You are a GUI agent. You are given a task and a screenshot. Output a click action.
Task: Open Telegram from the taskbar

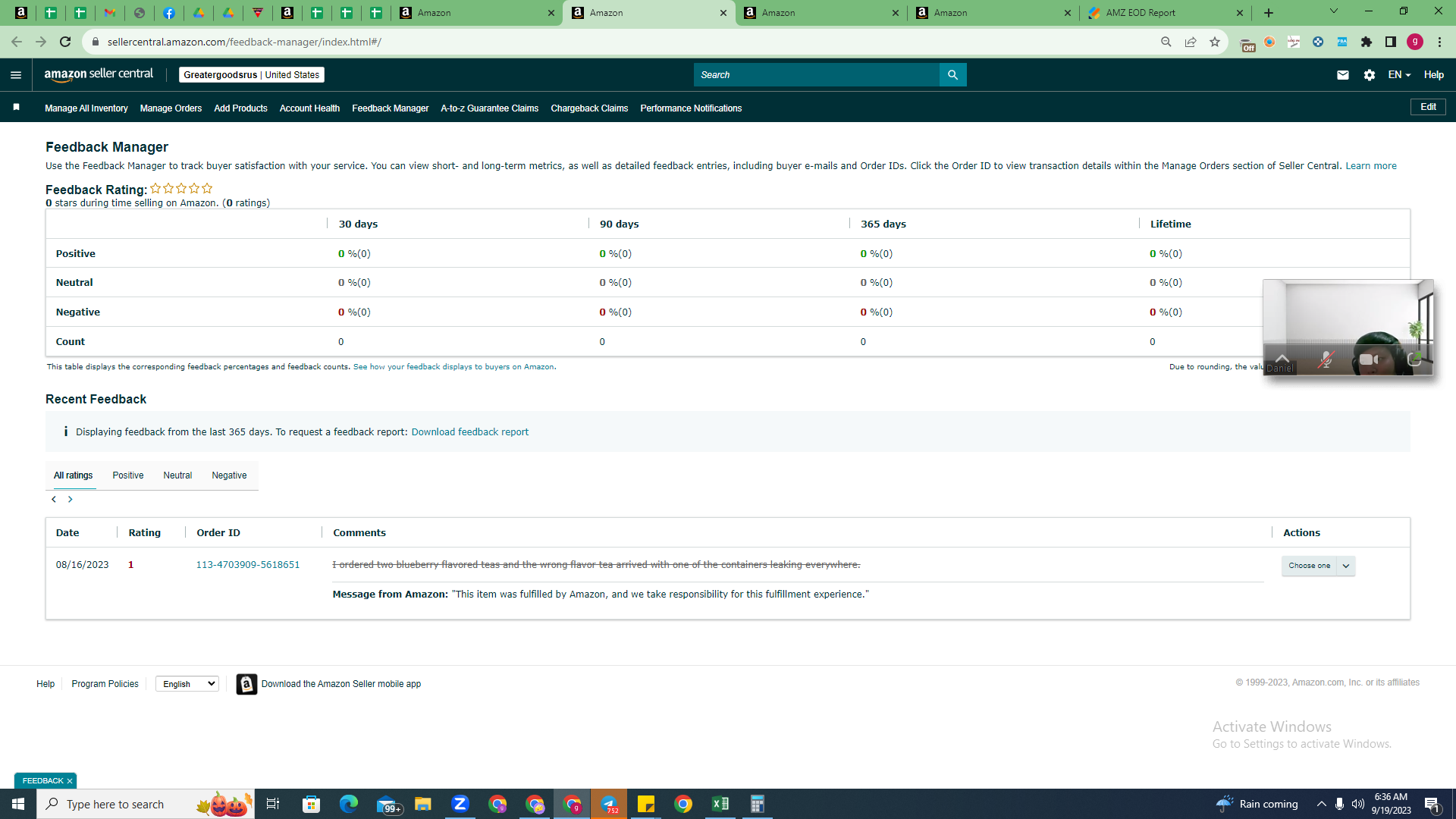(609, 804)
